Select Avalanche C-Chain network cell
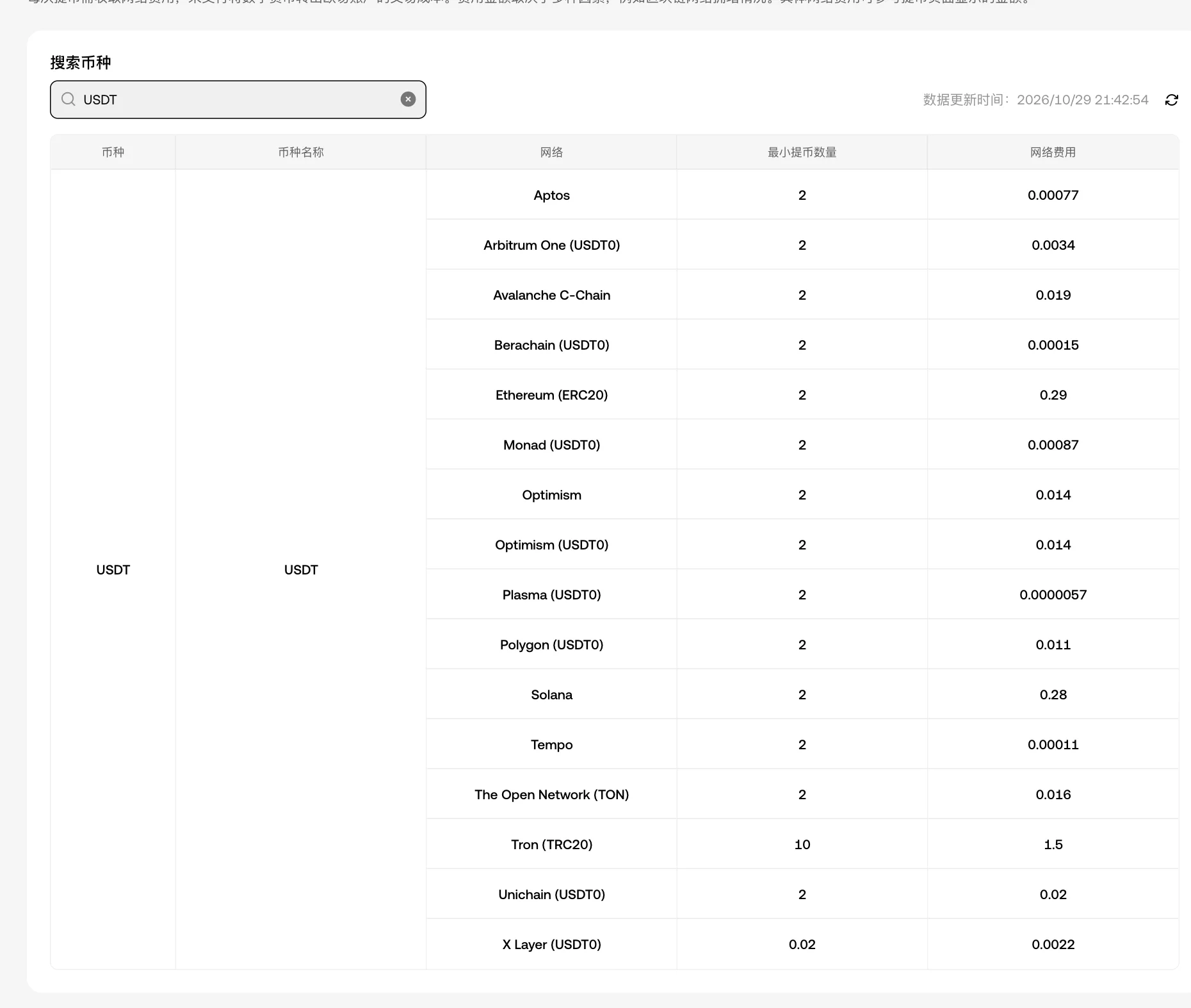1191x1008 pixels. [x=551, y=295]
